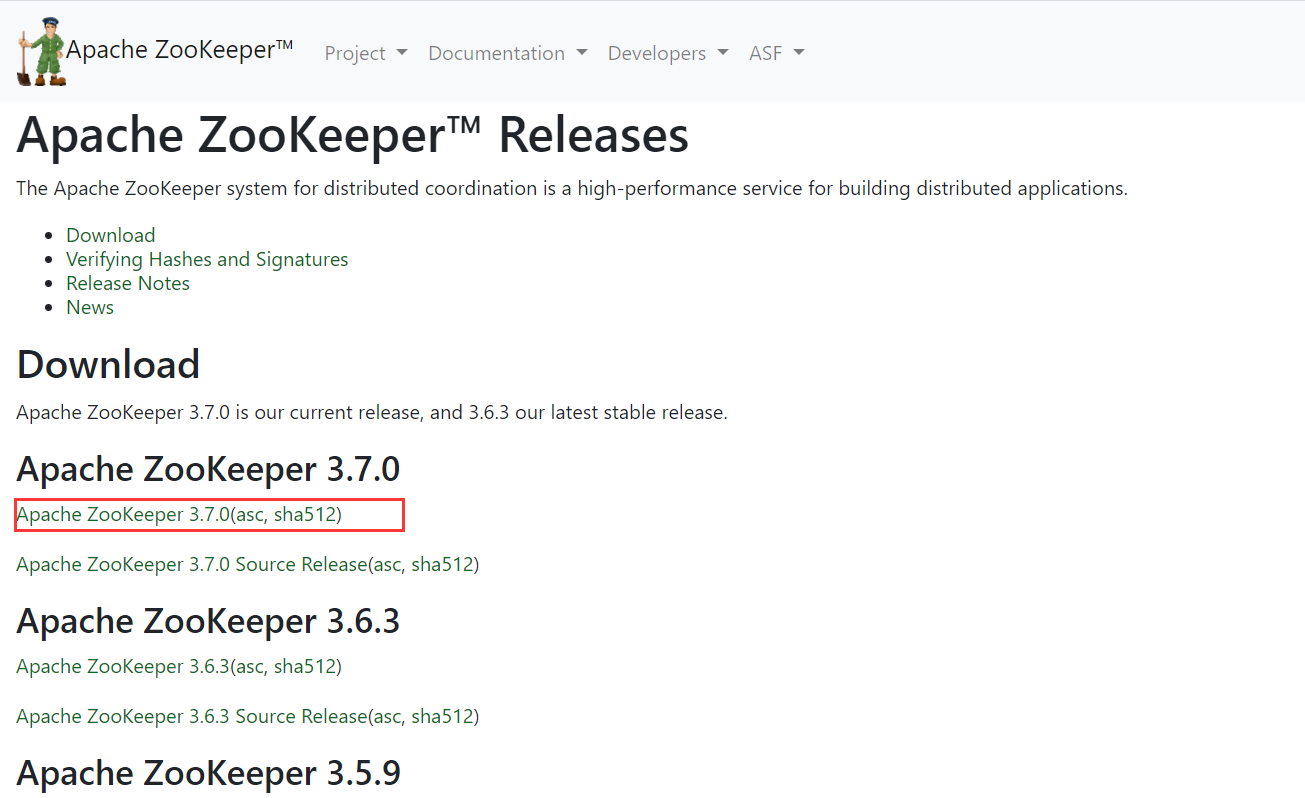Image resolution: width=1305 pixels, height=798 pixels.
Task: Open Verifying Hashes and Signatures link
Action: (207, 259)
